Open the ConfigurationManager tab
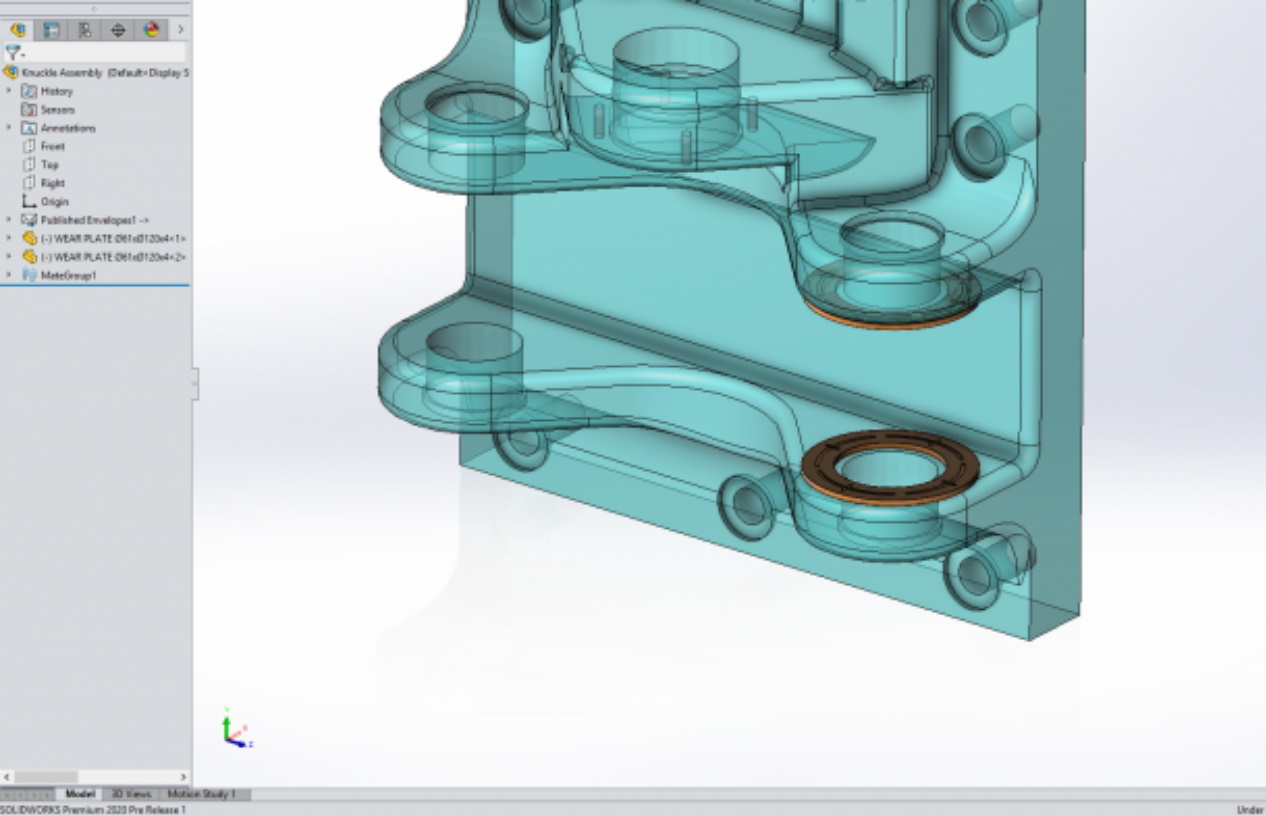 pos(85,30)
